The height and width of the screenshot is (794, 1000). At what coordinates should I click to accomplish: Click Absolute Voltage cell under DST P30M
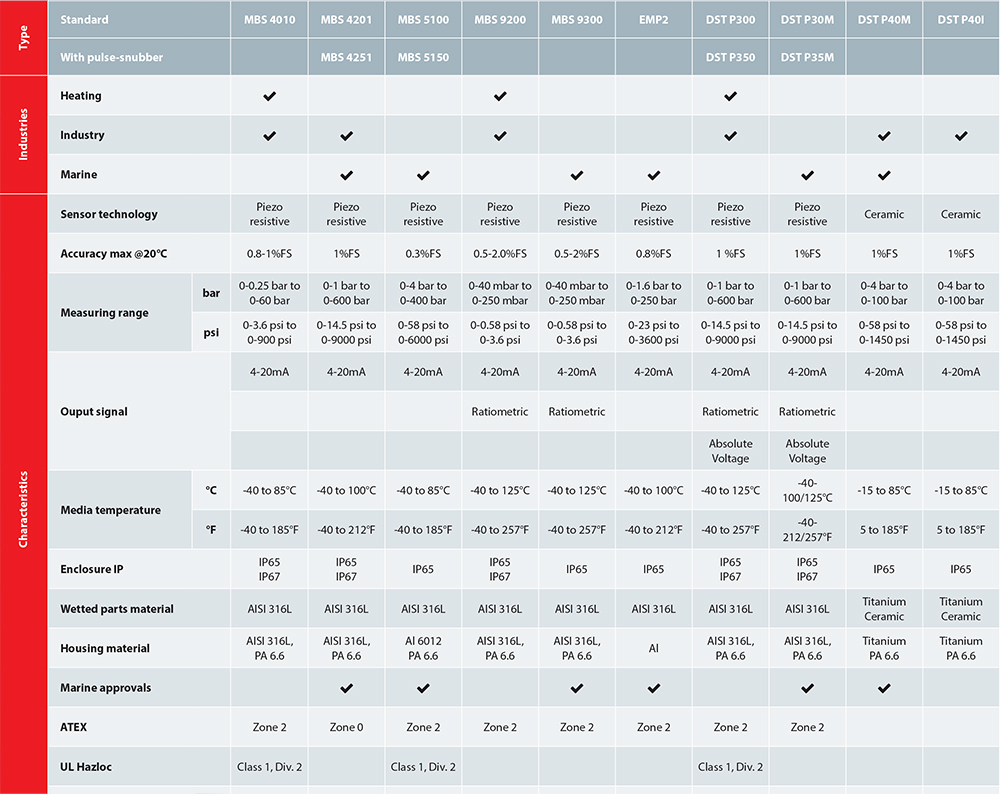pos(807,451)
